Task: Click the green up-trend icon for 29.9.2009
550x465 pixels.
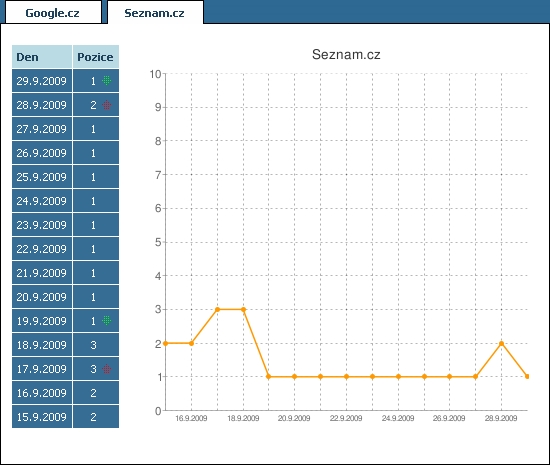Action: 107,81
